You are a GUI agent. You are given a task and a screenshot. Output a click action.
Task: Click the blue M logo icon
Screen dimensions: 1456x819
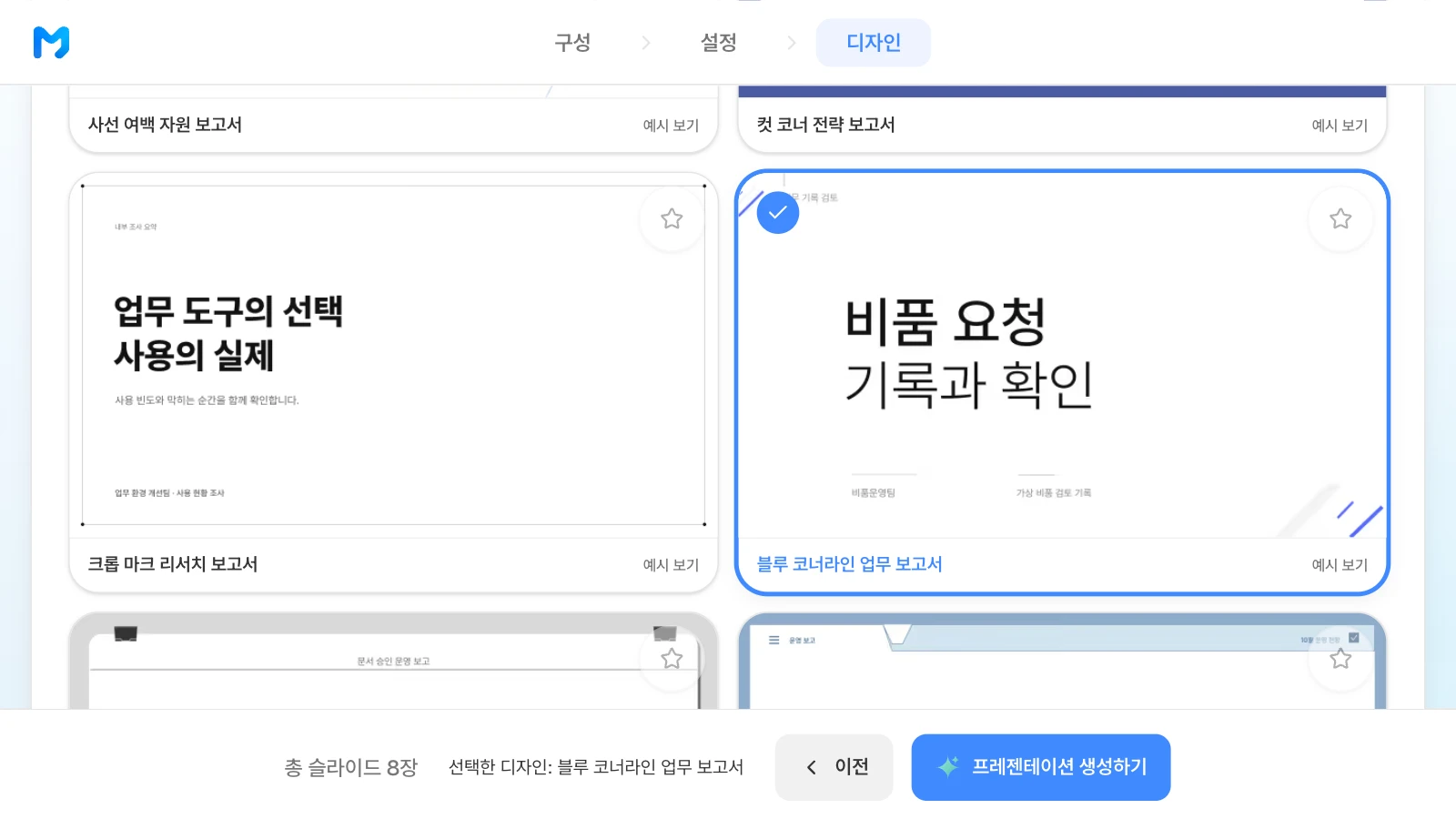51,42
